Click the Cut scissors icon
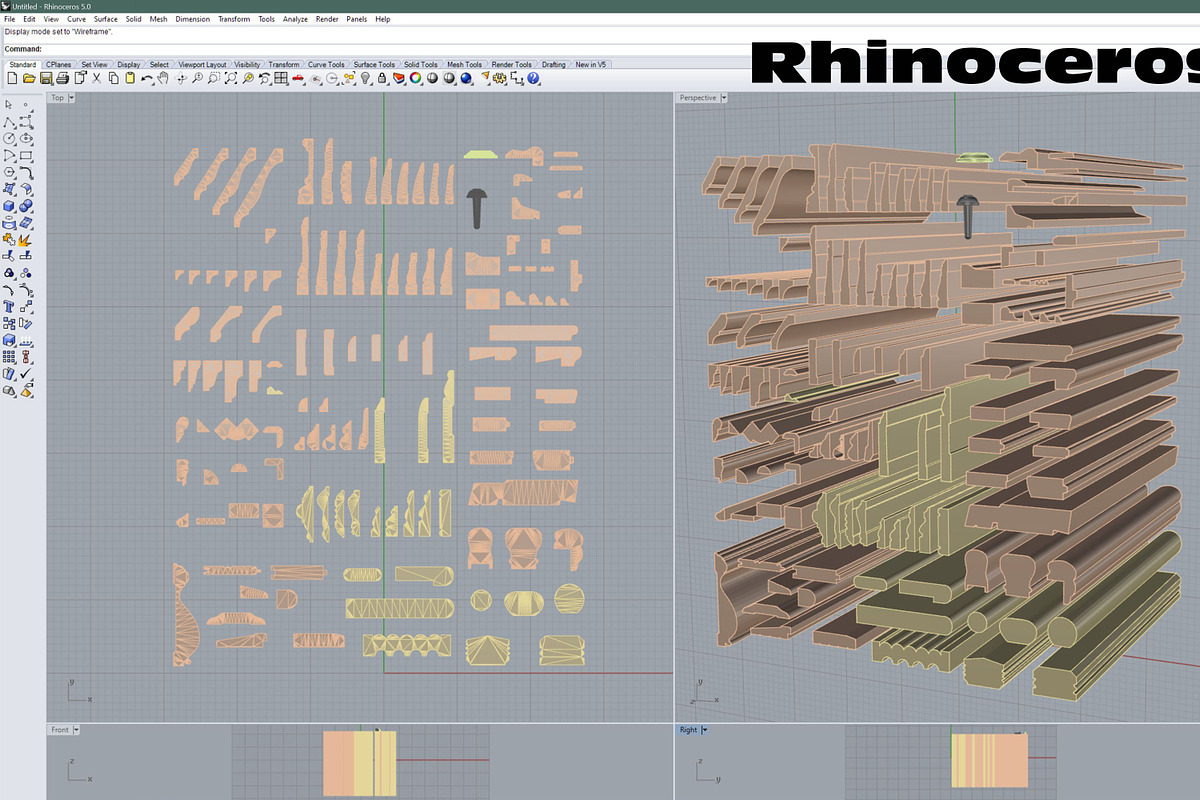 click(96, 78)
